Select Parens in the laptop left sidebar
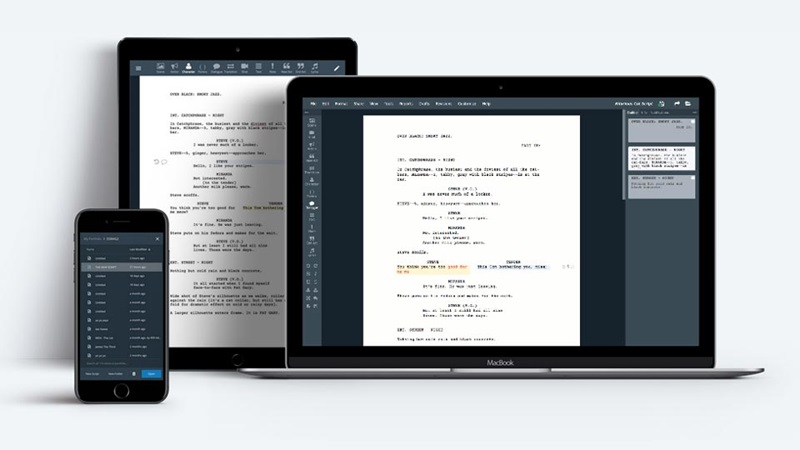 click(x=312, y=193)
